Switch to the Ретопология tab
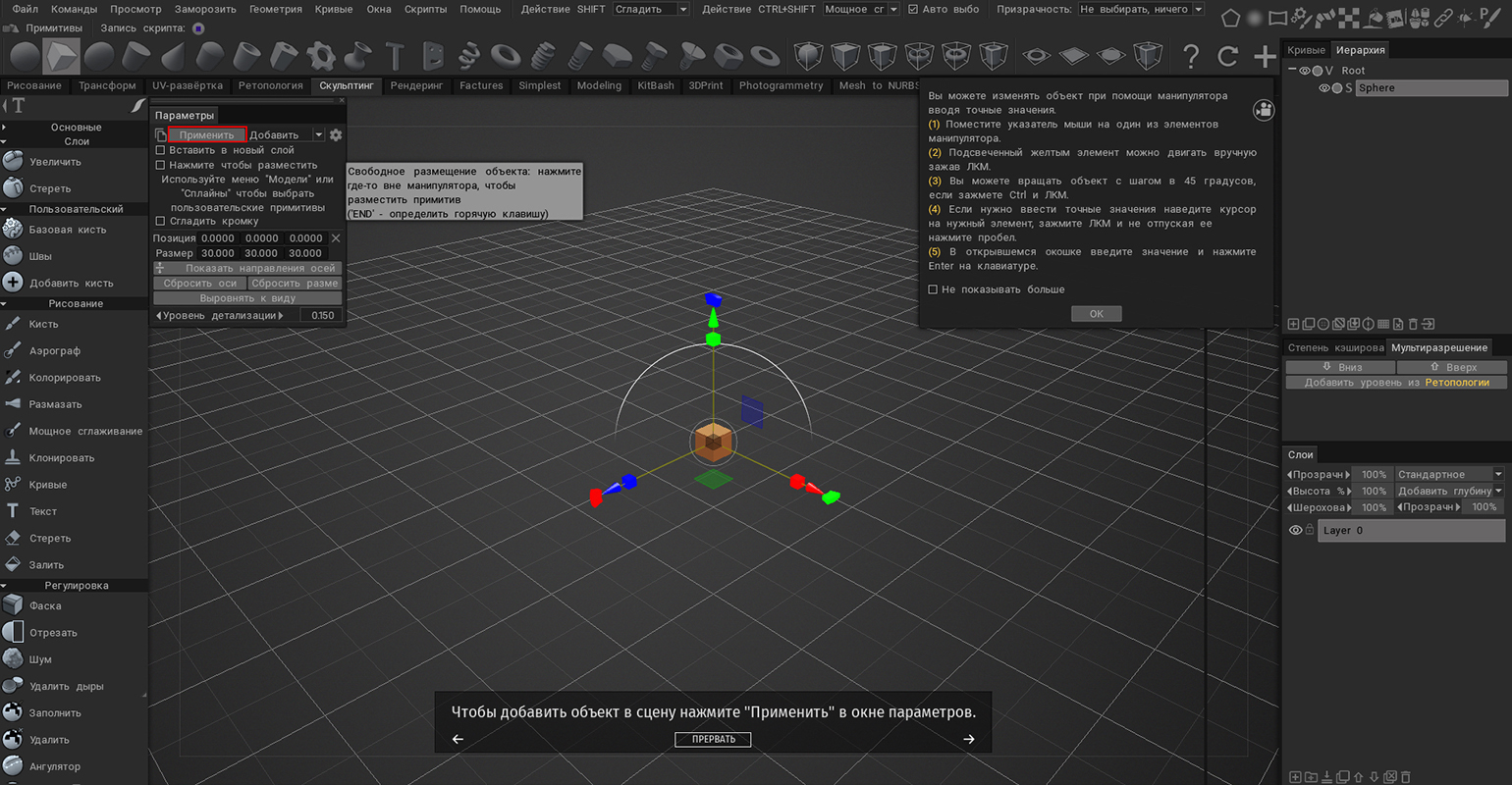Viewport: 1512px width, 785px height. 270,85
